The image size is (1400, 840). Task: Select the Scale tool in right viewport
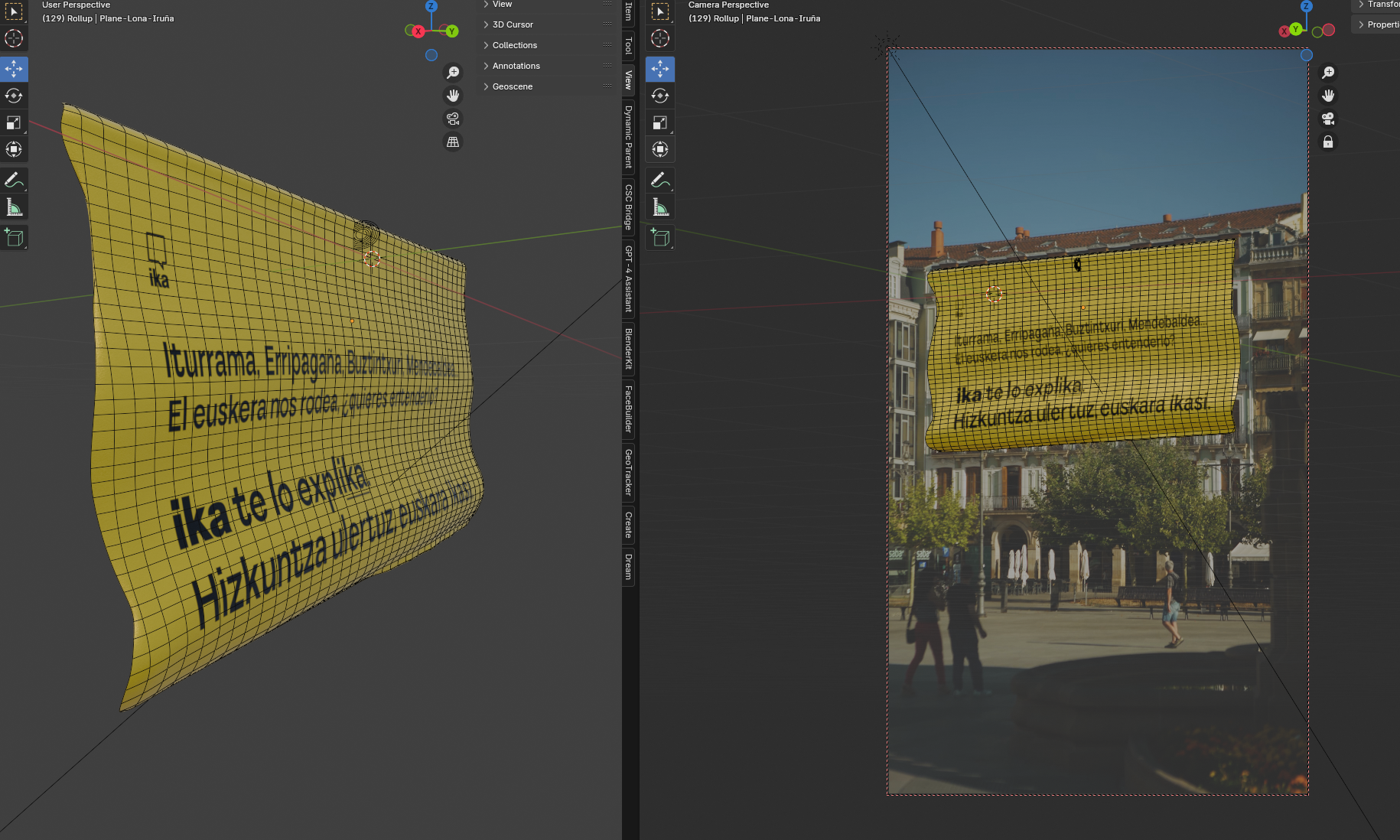click(x=660, y=122)
